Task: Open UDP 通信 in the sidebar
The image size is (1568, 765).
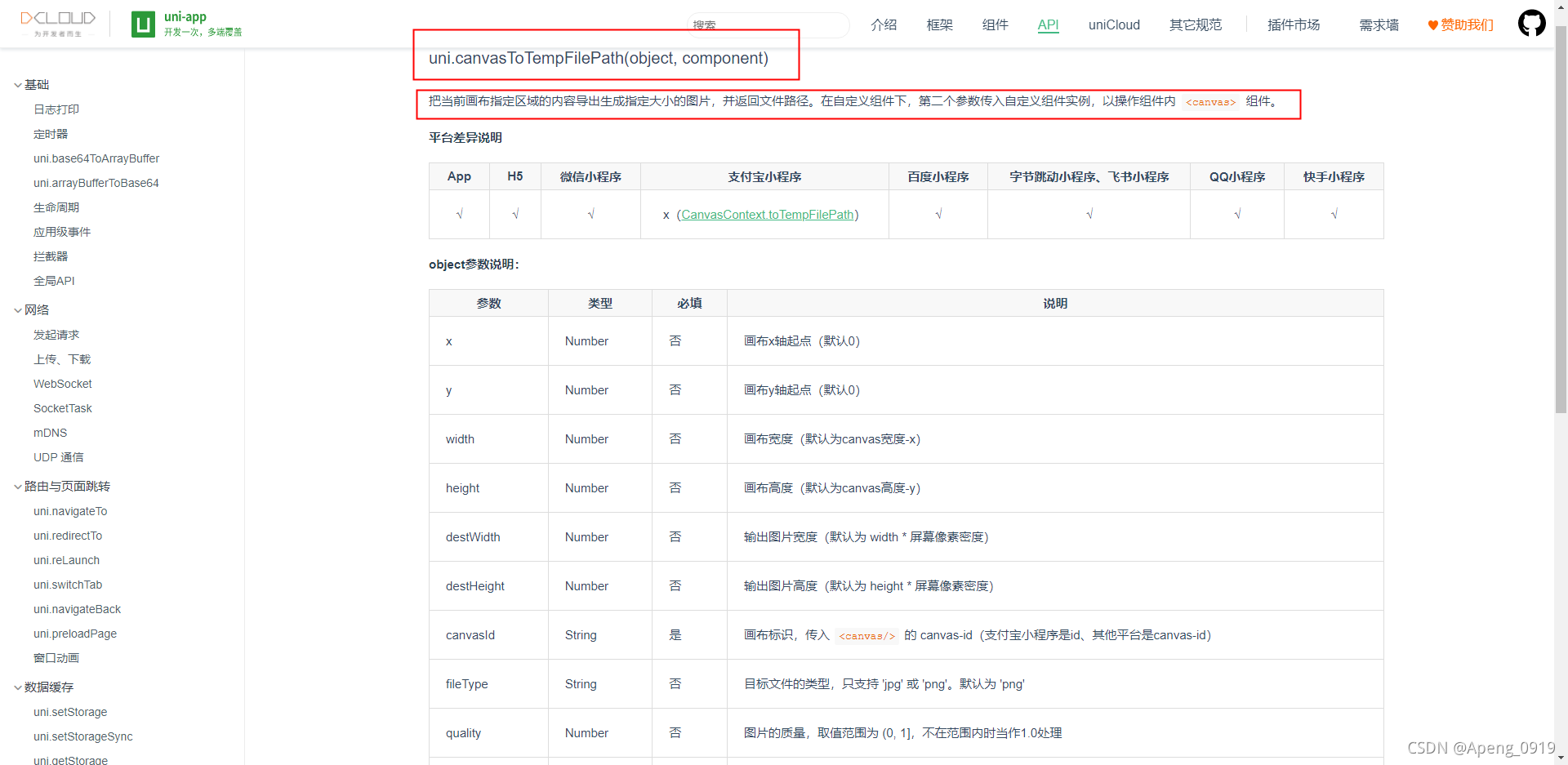Action: (x=59, y=457)
